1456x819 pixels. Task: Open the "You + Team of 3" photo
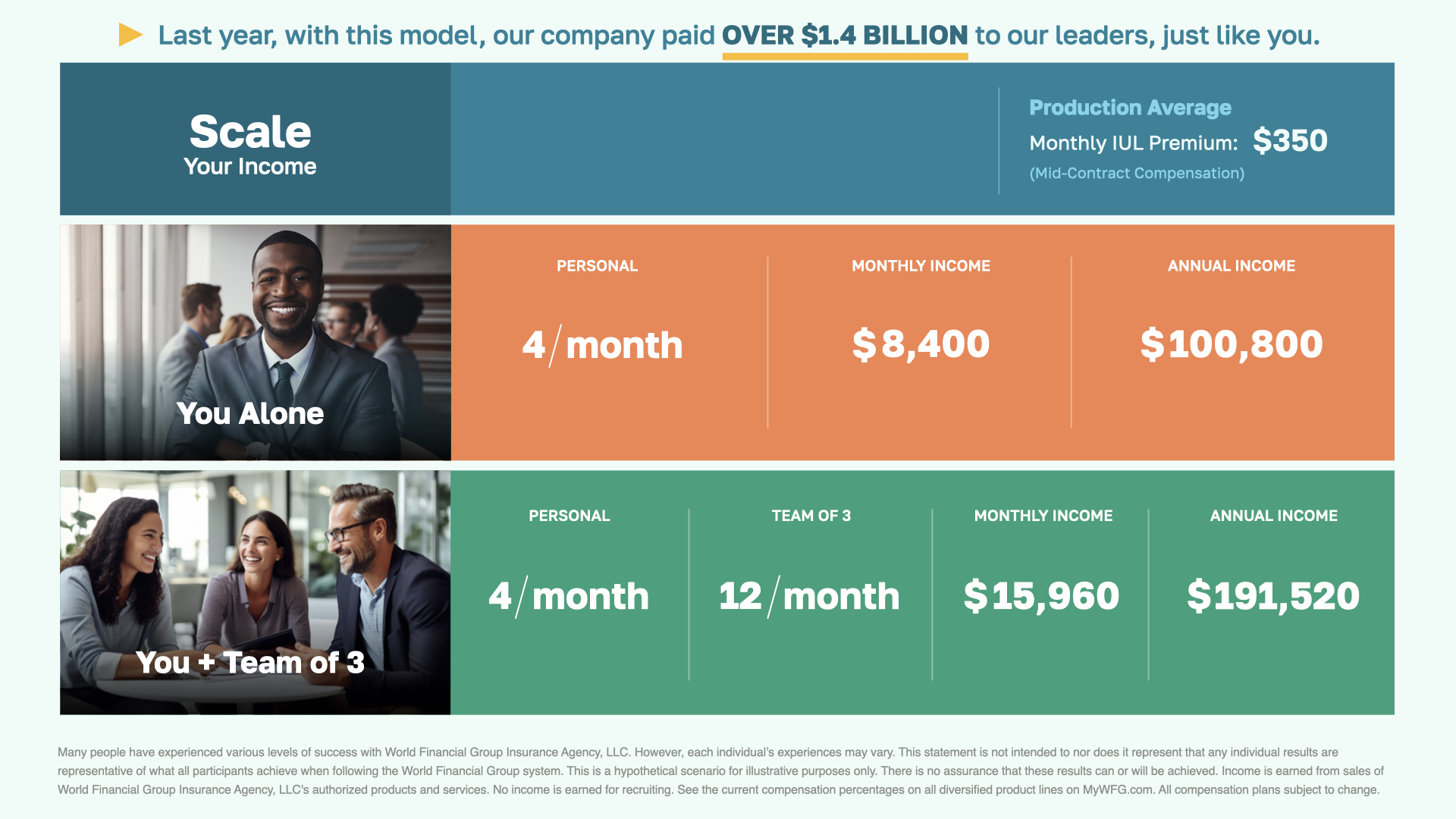256,592
